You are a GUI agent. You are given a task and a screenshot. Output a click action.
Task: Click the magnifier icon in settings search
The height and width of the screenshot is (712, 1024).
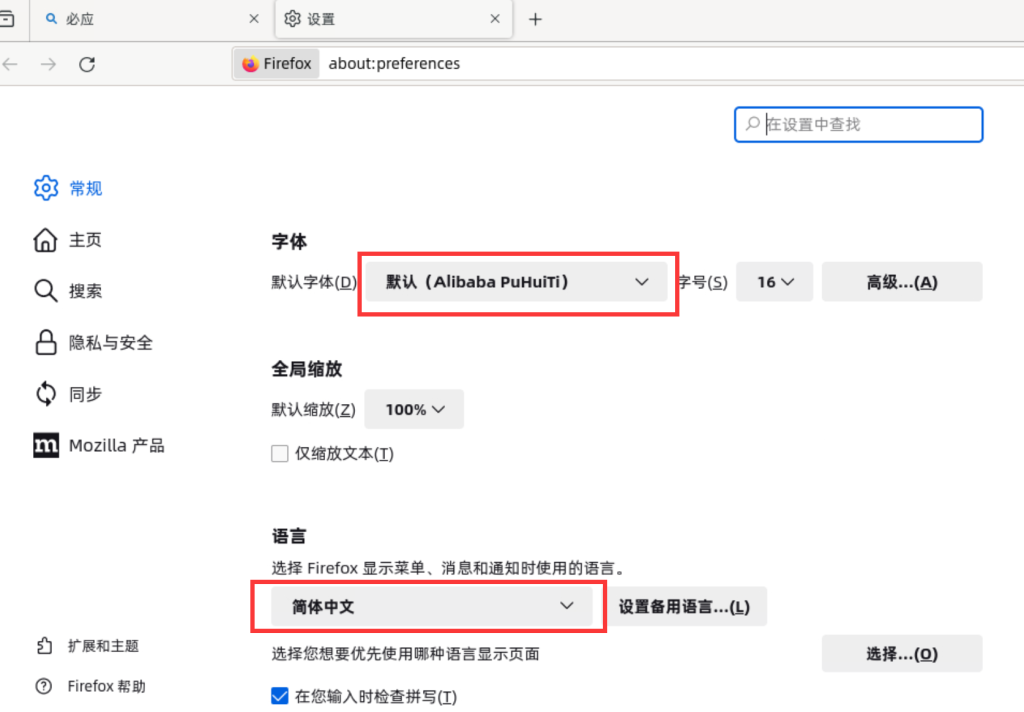click(752, 123)
